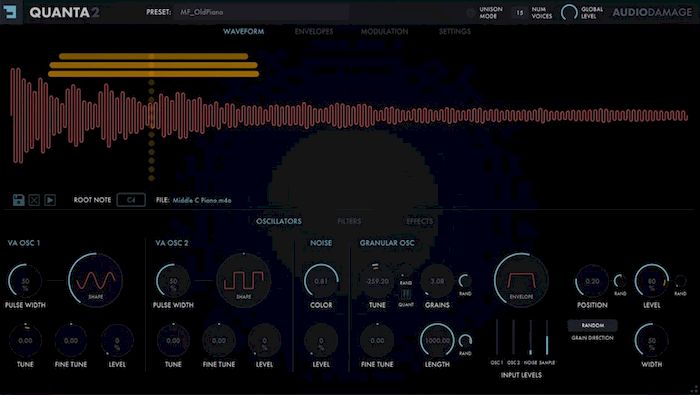The width and height of the screenshot is (700, 395).
Task: Select the Oscillators tab
Action: tap(279, 221)
